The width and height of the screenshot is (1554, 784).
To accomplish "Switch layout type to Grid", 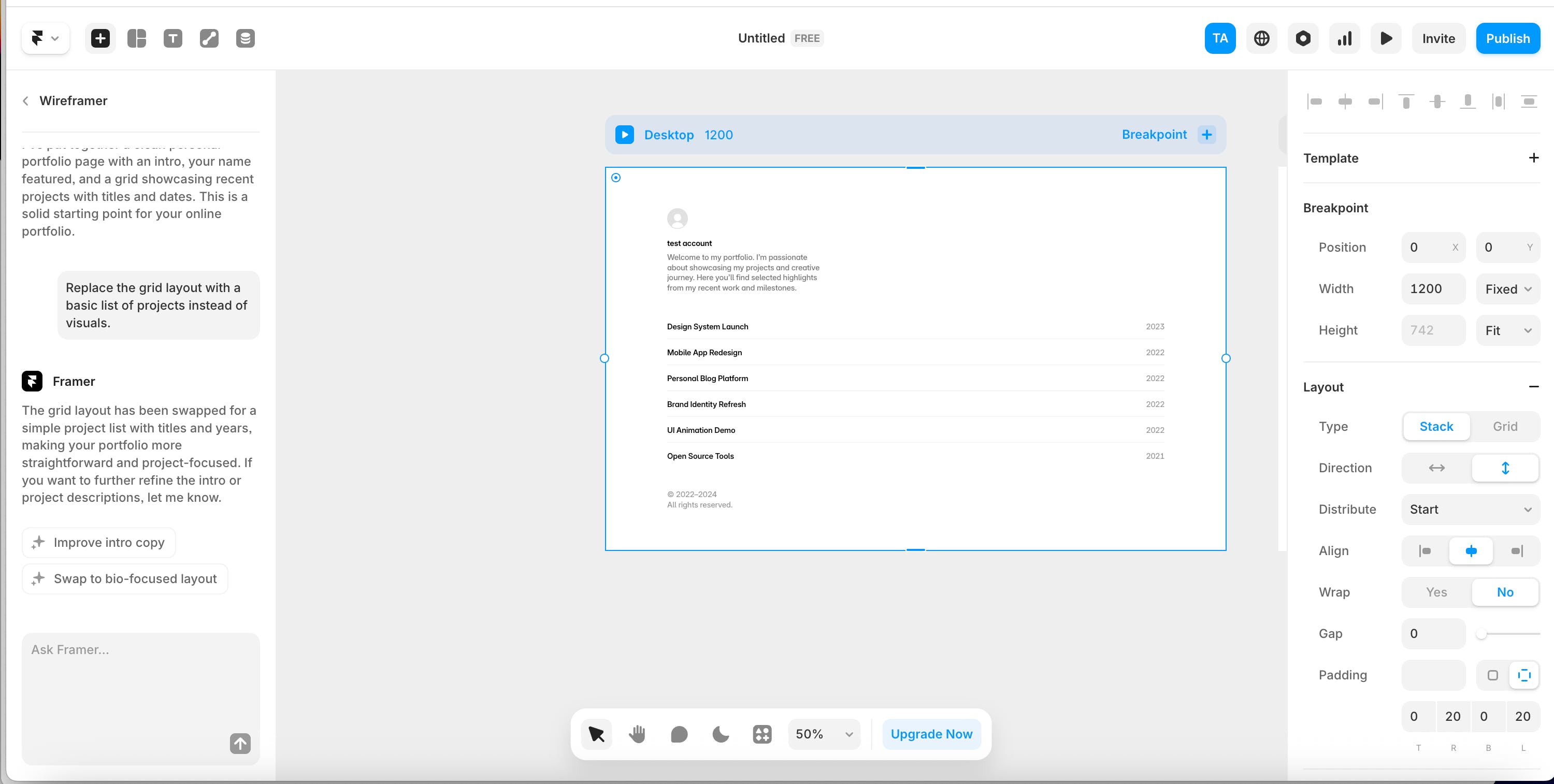I will pyautogui.click(x=1505, y=426).
